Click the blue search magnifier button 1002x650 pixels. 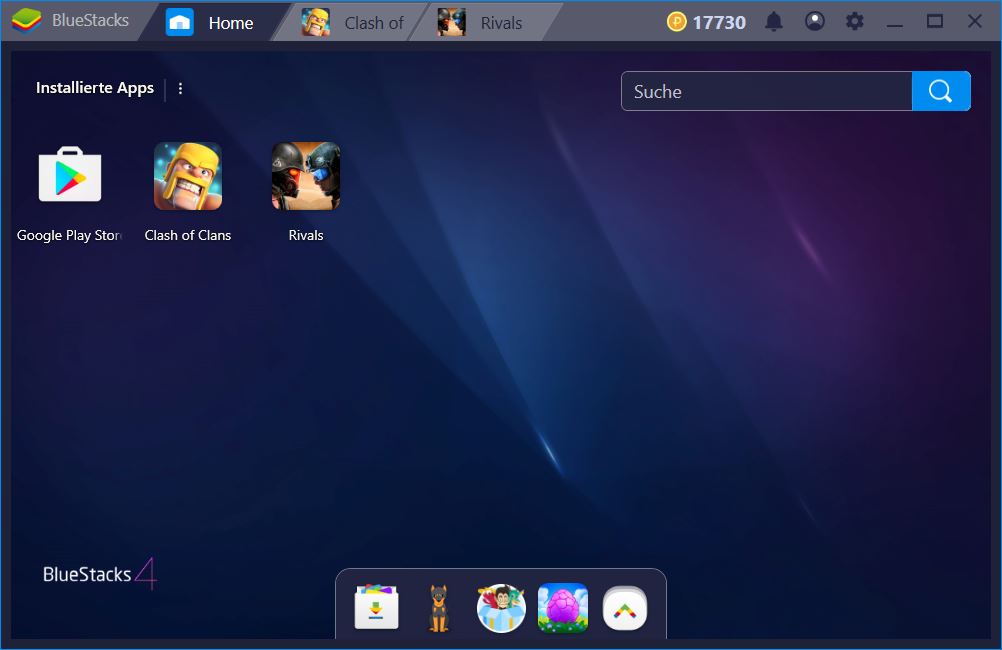tap(941, 91)
